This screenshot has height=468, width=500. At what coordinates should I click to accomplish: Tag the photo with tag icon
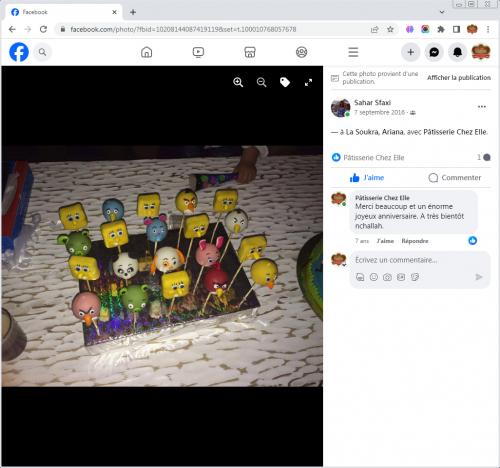(285, 82)
